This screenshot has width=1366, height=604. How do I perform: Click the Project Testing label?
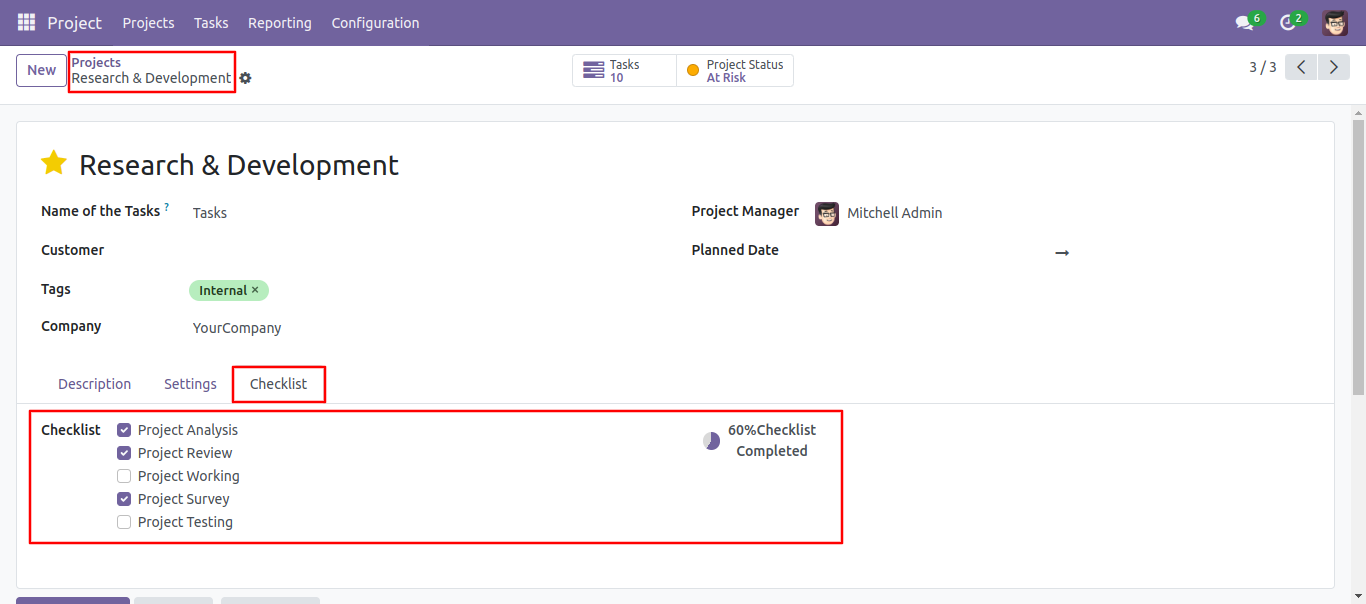[185, 522]
